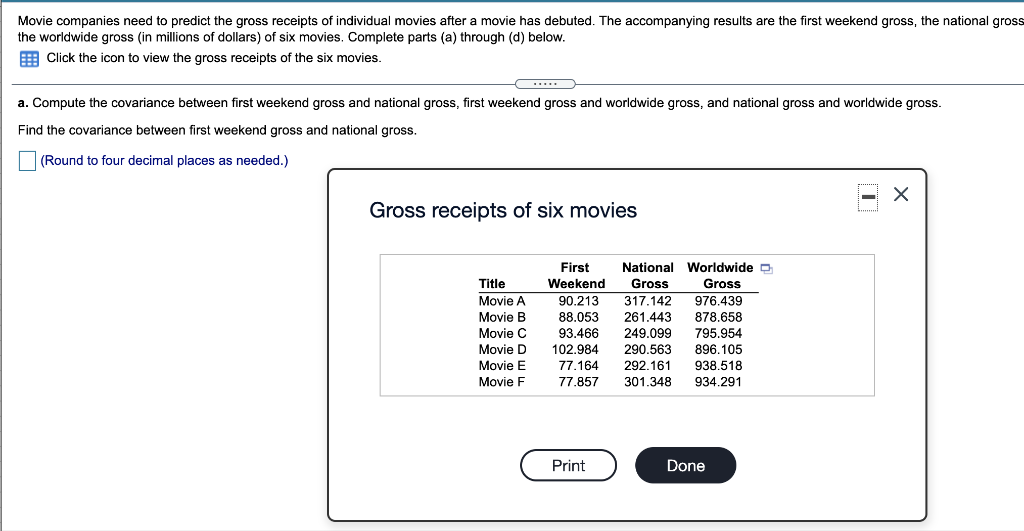Viewport: 1024px width, 531px height.
Task: Select Movie B worldwide gross 878.658
Action: coord(718,317)
